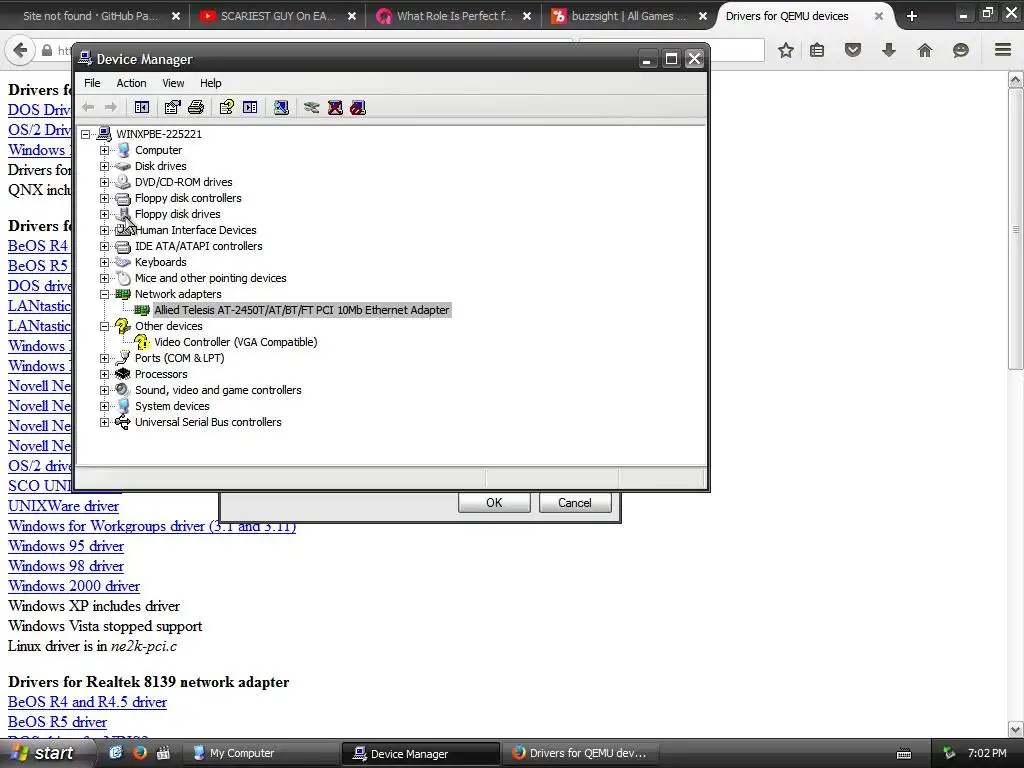Screen dimensions: 1024x768
Task: Select the Allied Telesis Ethernet Adapter entry
Action: [302, 310]
